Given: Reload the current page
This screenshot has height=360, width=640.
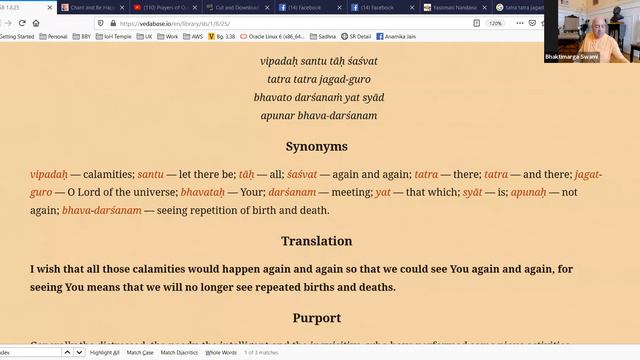Looking at the screenshot, I should (x=22, y=23).
